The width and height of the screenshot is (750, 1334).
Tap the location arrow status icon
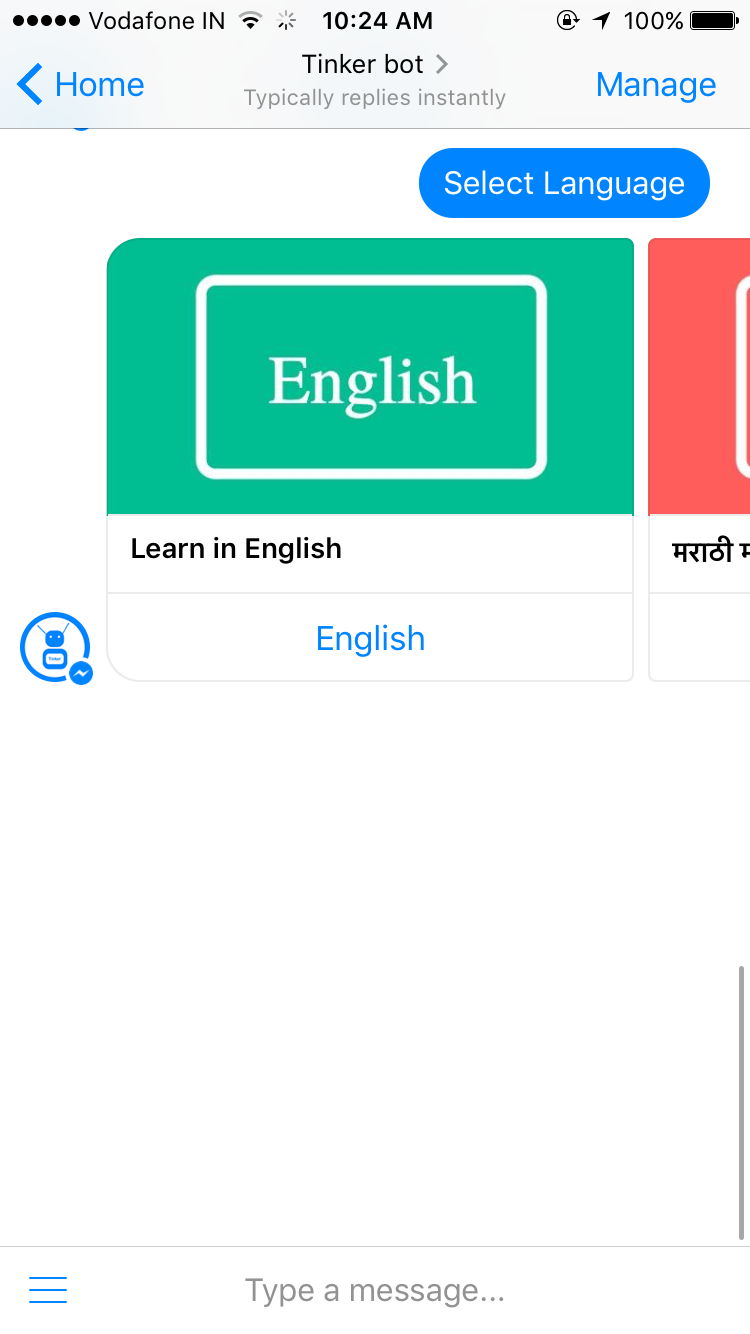coord(601,20)
